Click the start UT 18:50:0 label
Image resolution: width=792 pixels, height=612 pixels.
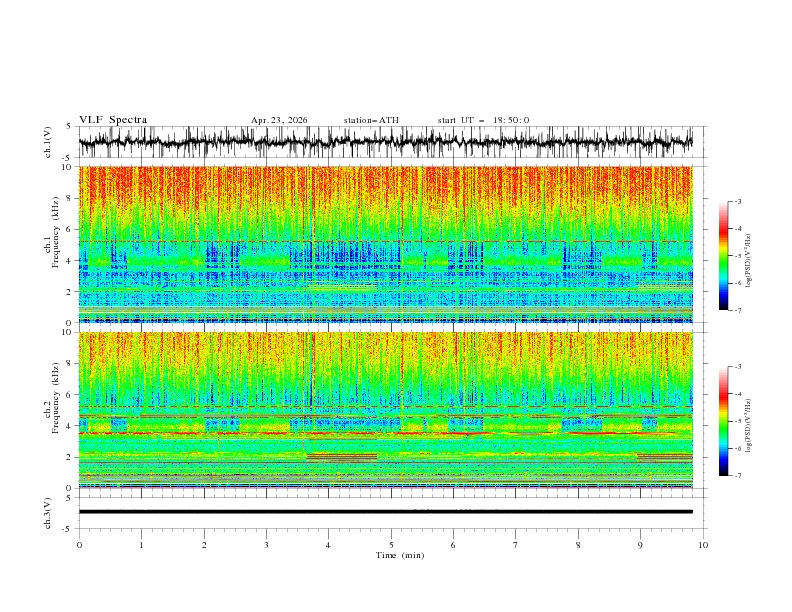pyautogui.click(x=483, y=120)
